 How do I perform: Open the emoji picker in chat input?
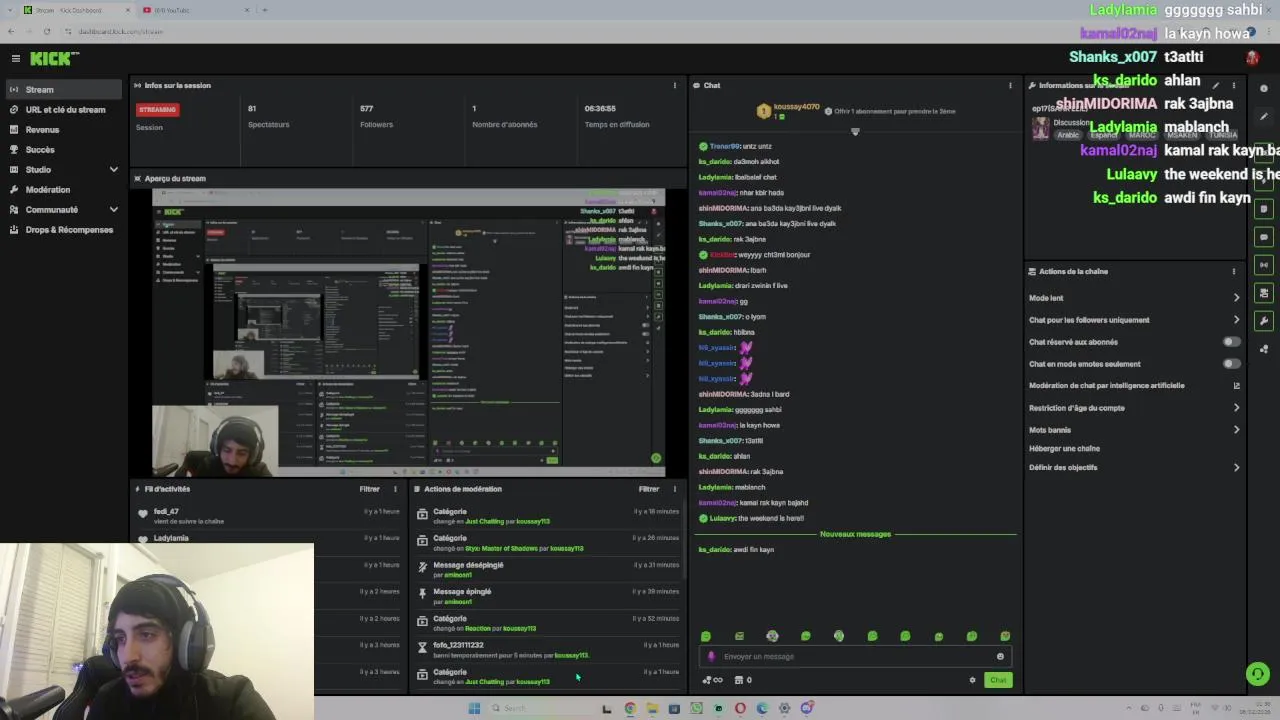pos(1000,657)
